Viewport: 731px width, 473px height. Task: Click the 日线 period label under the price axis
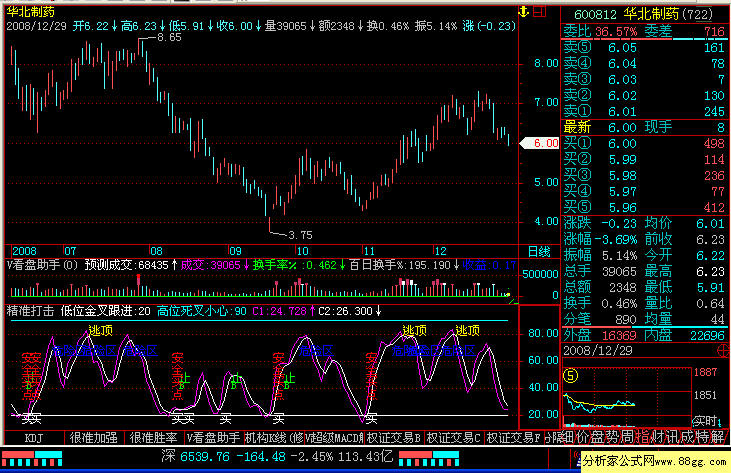[x=539, y=252]
